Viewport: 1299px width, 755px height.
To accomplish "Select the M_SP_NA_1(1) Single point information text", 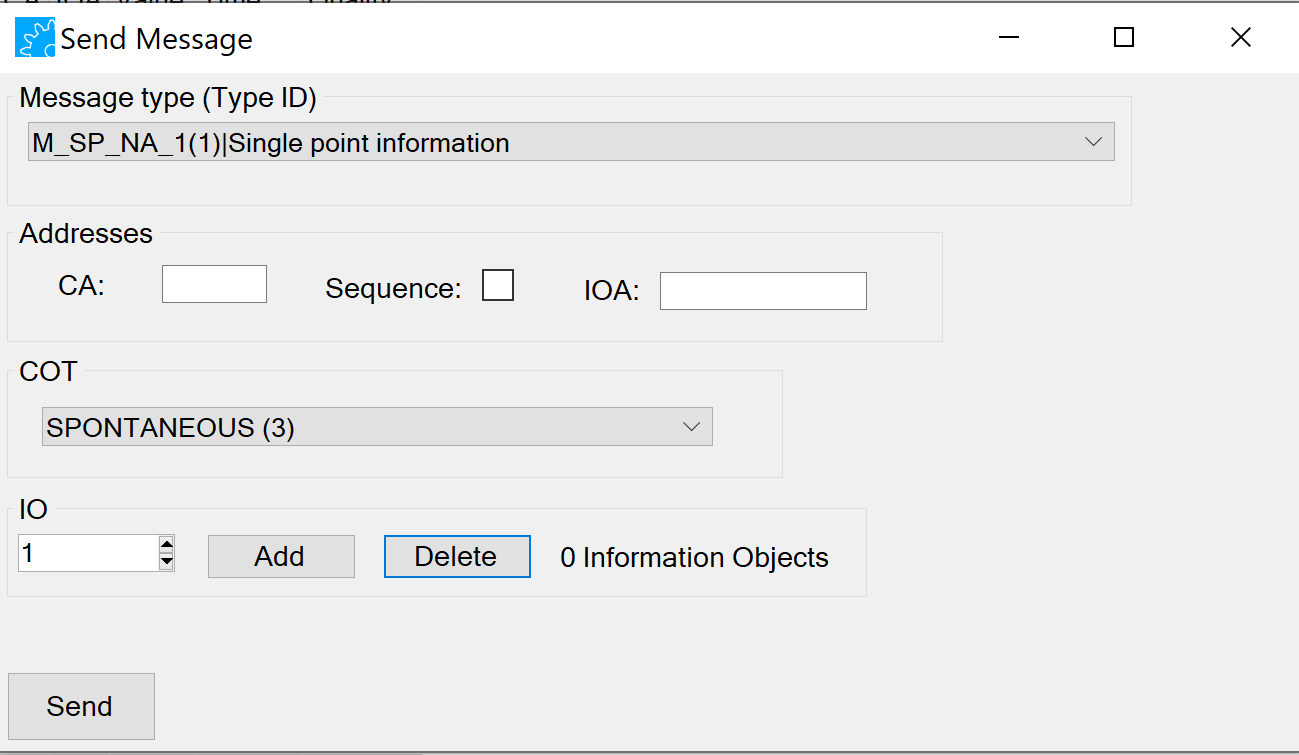I will (271, 143).
